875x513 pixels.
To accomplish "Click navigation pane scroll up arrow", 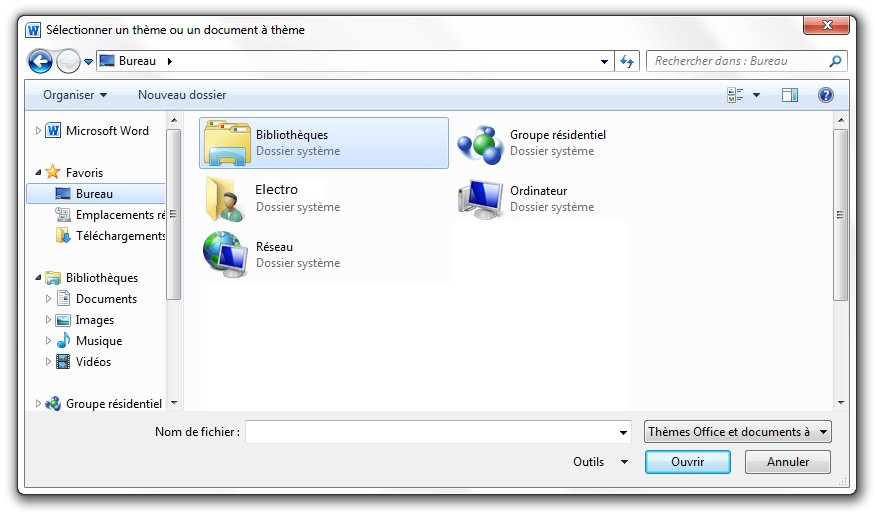I will point(174,120).
